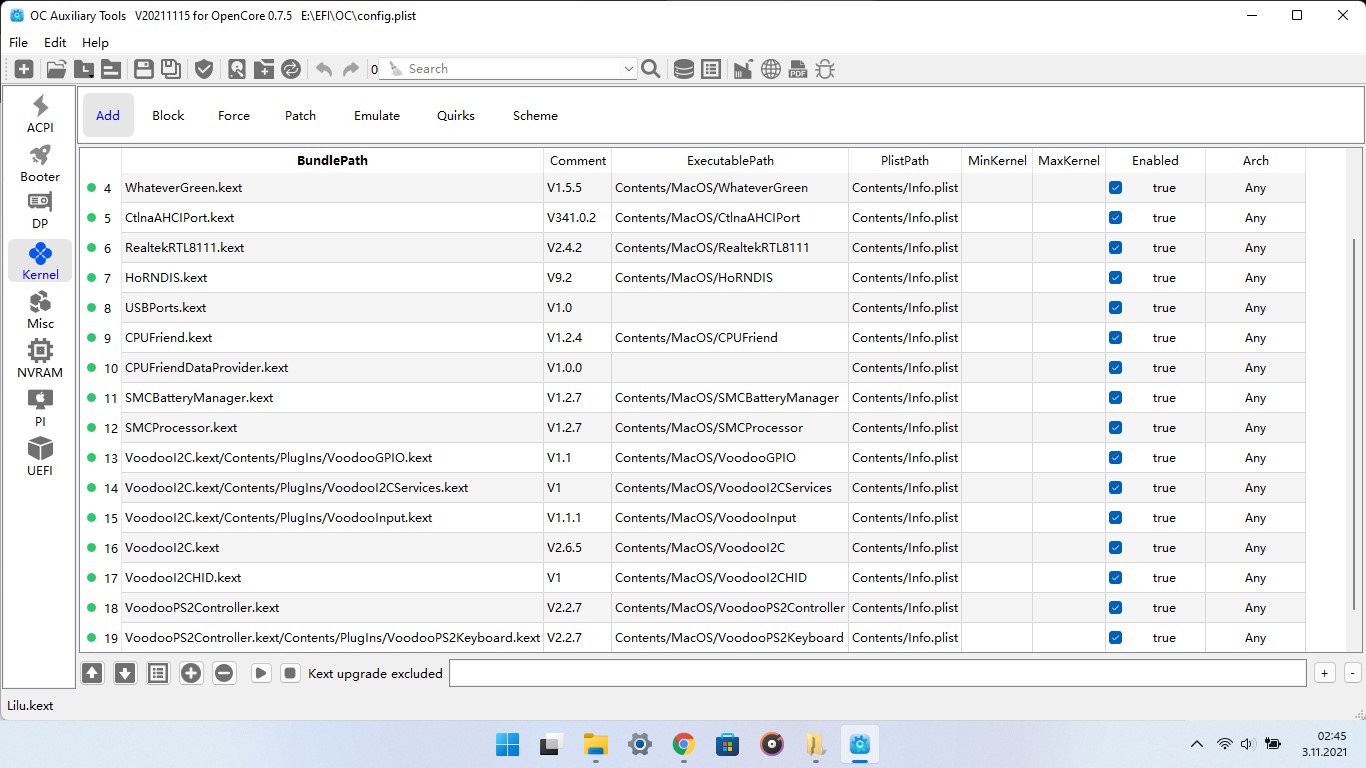This screenshot has height=768, width=1366.
Task: Toggle Enabled checkbox for USBPorts.kext
Action: tap(1115, 308)
